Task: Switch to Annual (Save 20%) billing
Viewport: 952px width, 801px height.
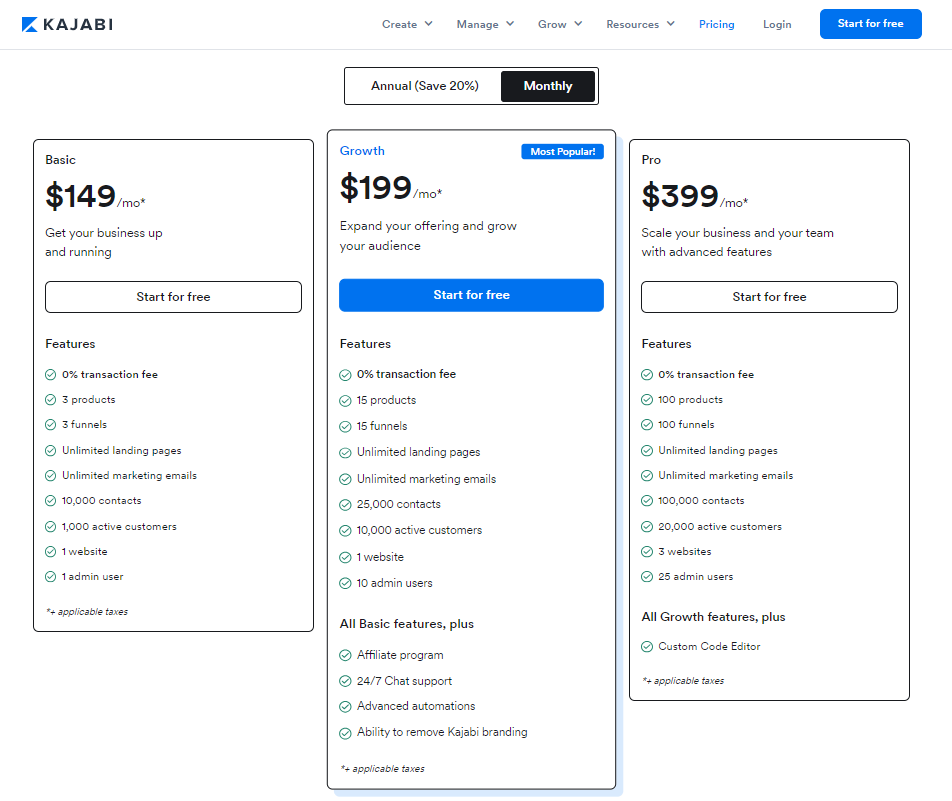Action: [424, 86]
